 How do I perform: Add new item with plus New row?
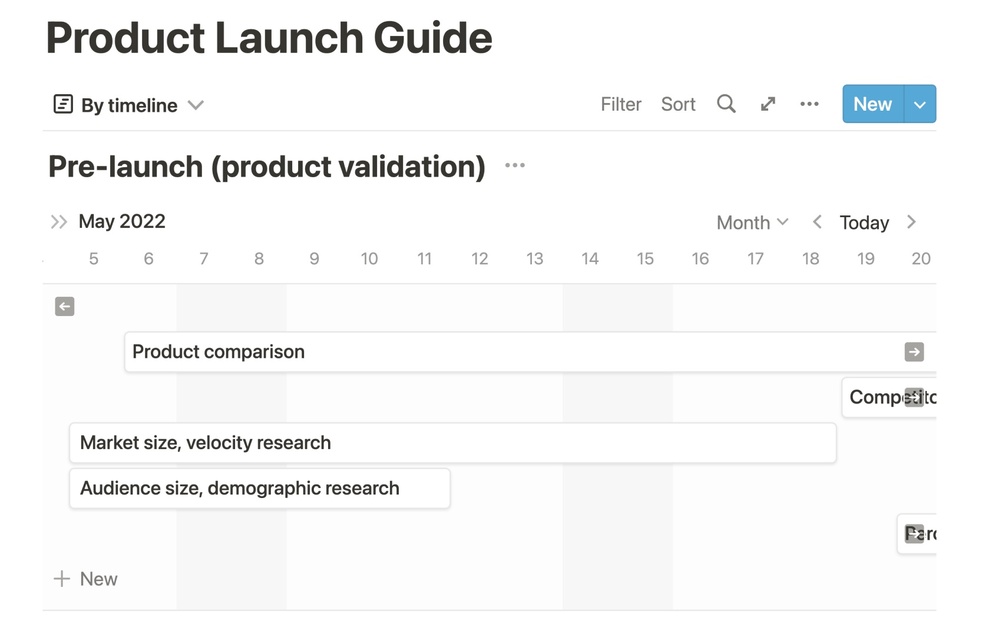(x=86, y=579)
